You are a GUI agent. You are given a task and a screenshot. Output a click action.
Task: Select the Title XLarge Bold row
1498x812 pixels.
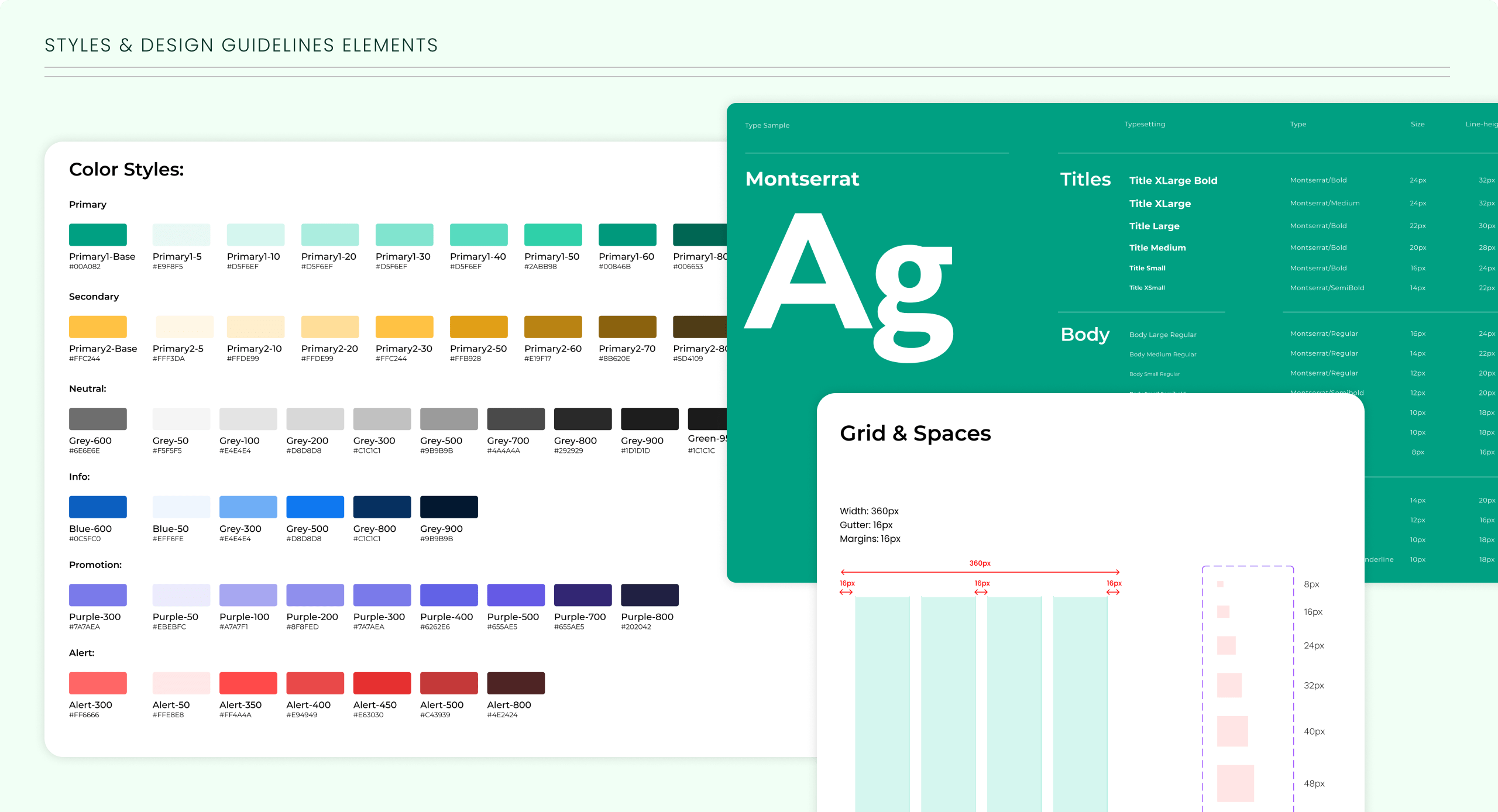pos(1173,180)
